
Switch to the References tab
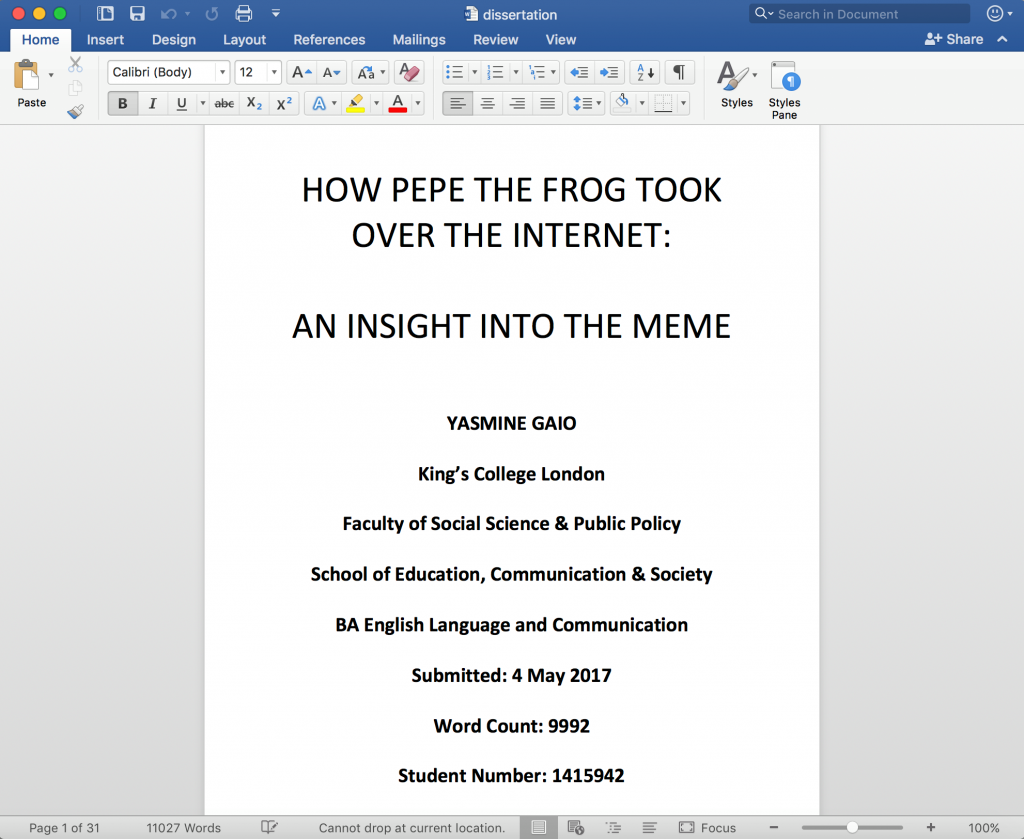[329, 40]
